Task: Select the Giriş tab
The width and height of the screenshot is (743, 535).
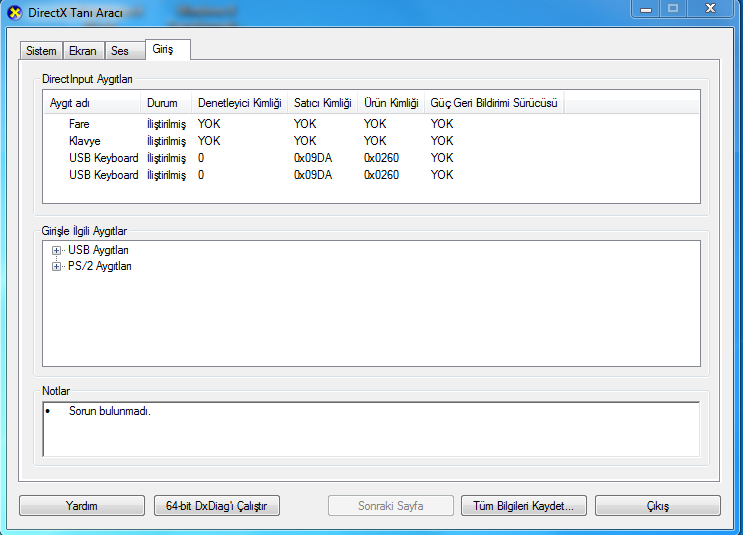Action: 168,49
